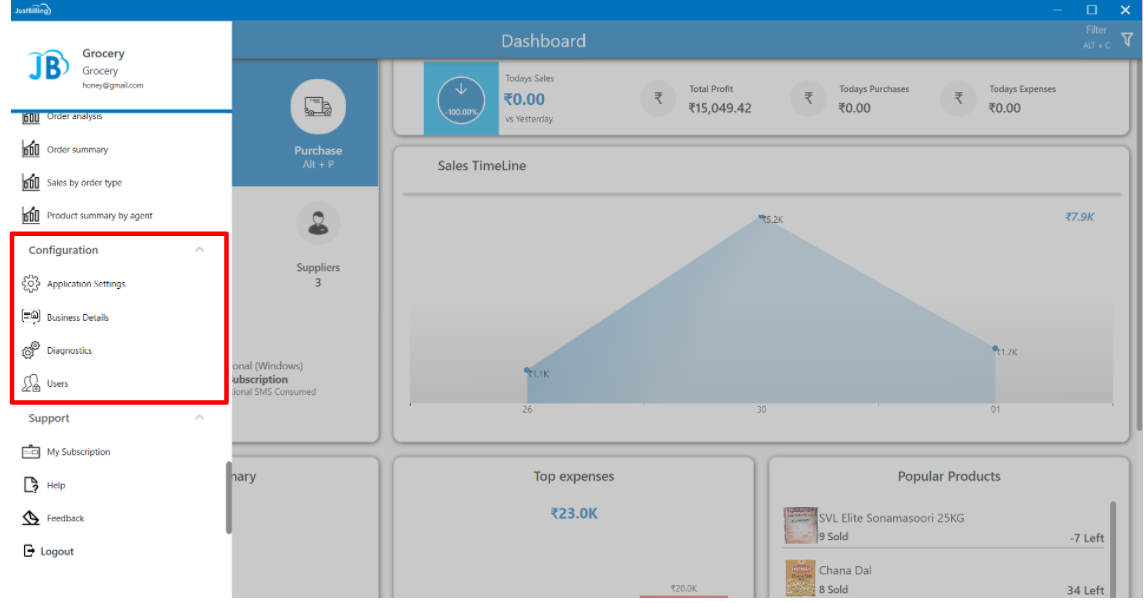Click the Help document icon

tap(30, 485)
